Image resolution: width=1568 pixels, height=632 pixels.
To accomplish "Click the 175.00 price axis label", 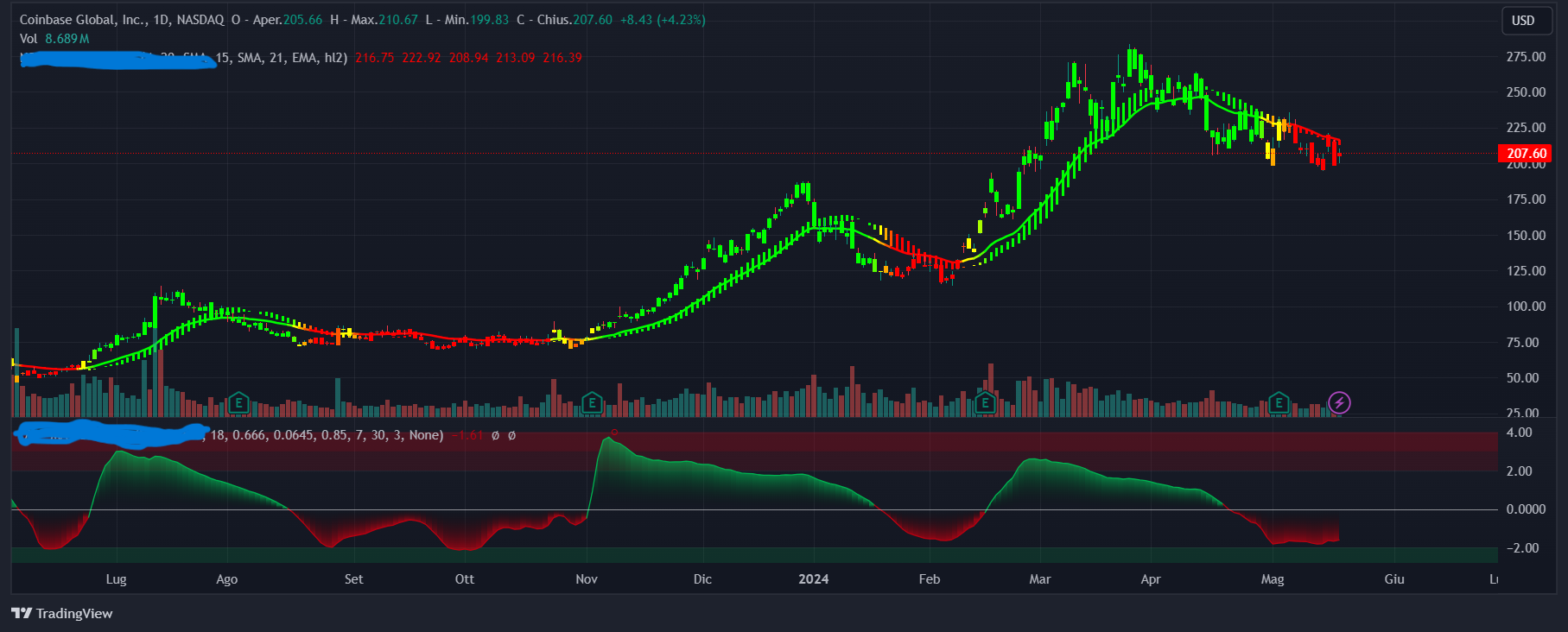I will tap(1526, 199).
